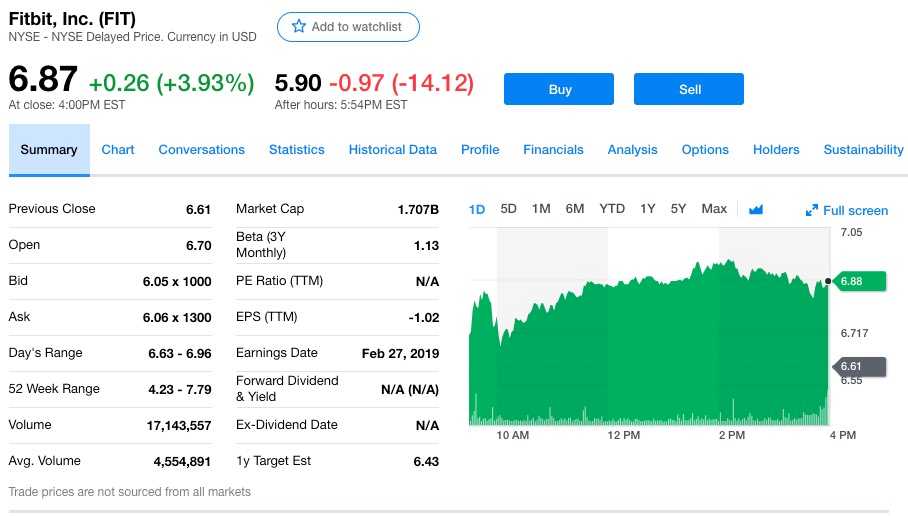Select the 1M chart range

[x=541, y=208]
